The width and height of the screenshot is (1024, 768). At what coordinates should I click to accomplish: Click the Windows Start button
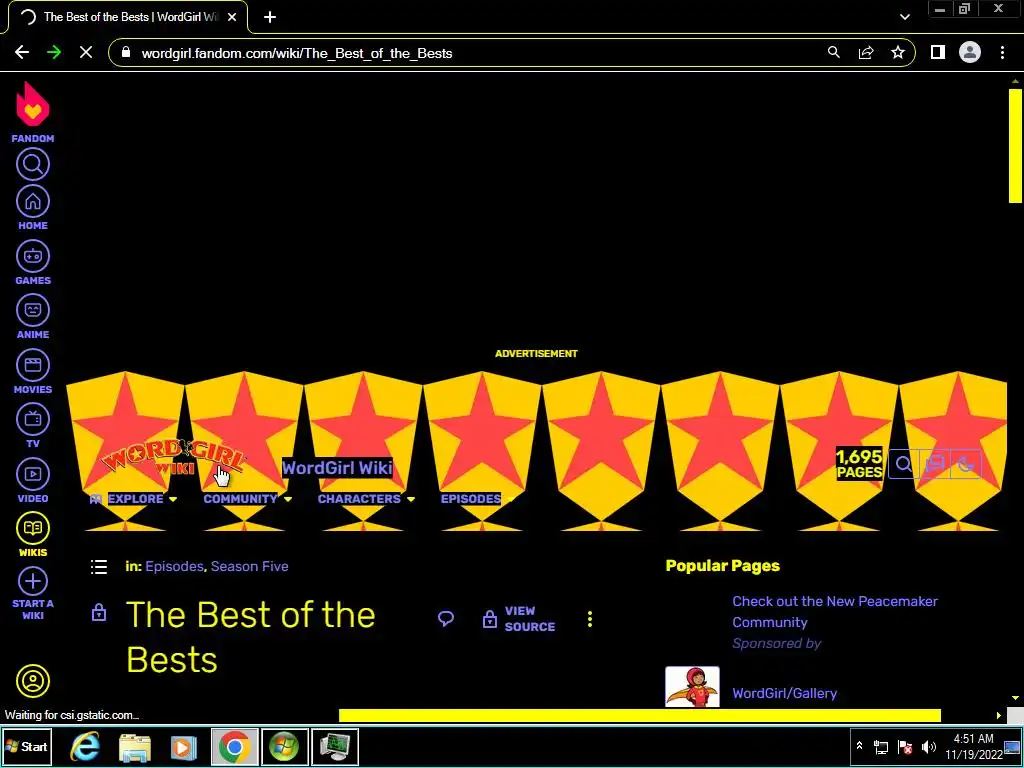26,746
